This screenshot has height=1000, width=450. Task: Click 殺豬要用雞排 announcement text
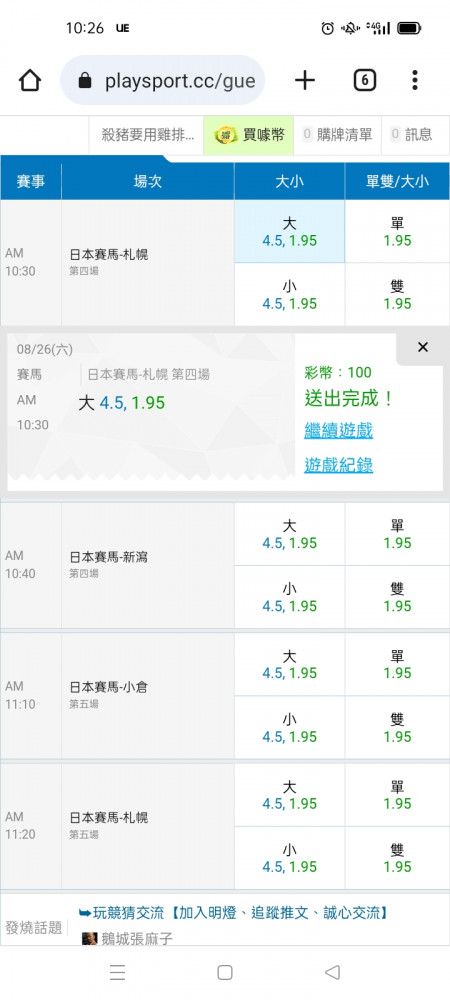pos(149,135)
